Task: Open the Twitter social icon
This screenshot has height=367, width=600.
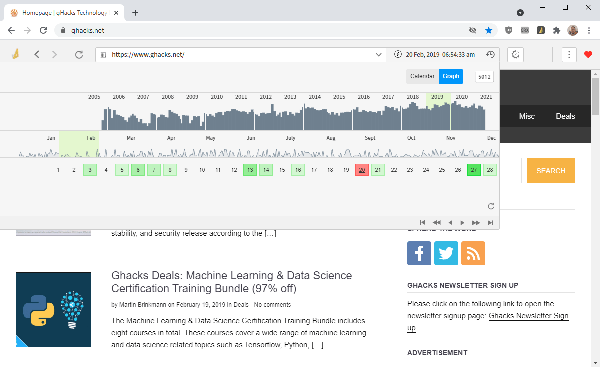Action: pos(446,253)
